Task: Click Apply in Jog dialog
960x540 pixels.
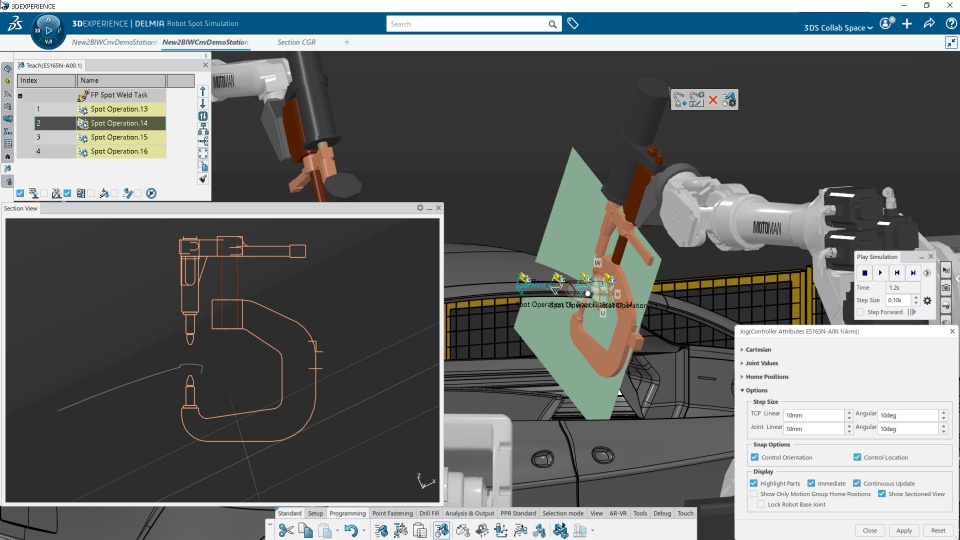Action: point(904,530)
